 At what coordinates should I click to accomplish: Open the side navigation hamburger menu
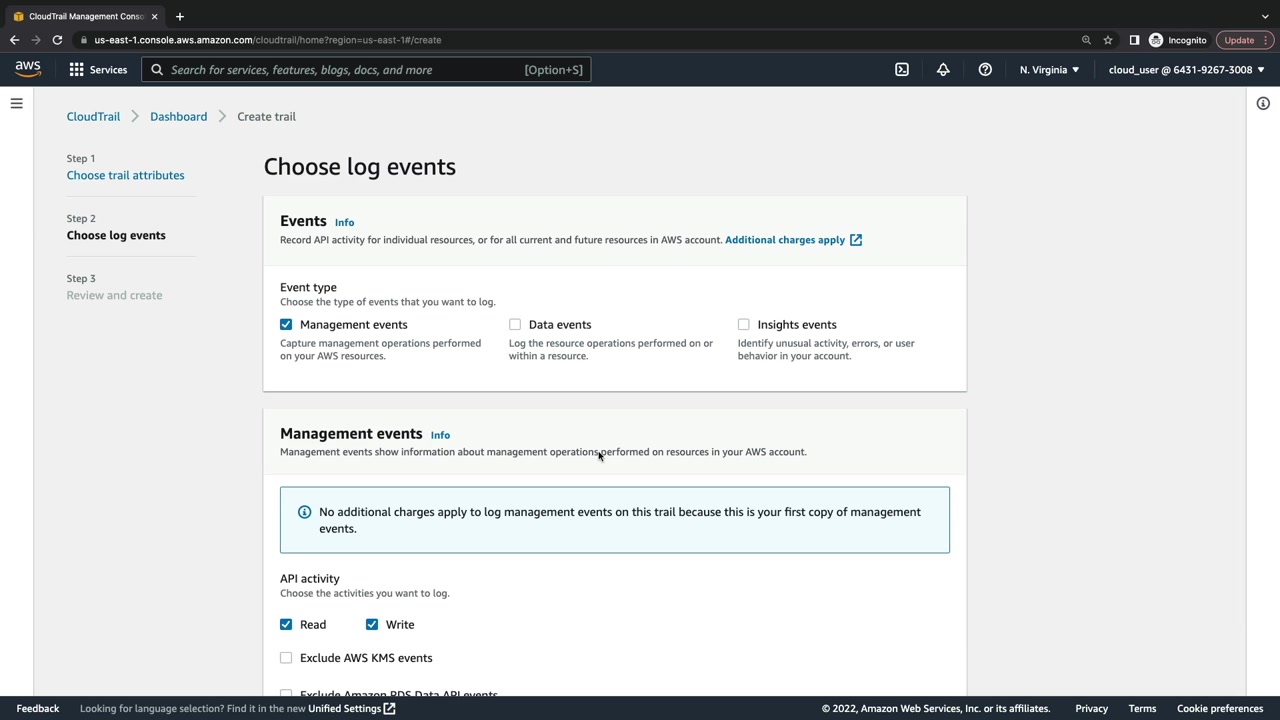pyautogui.click(x=17, y=104)
